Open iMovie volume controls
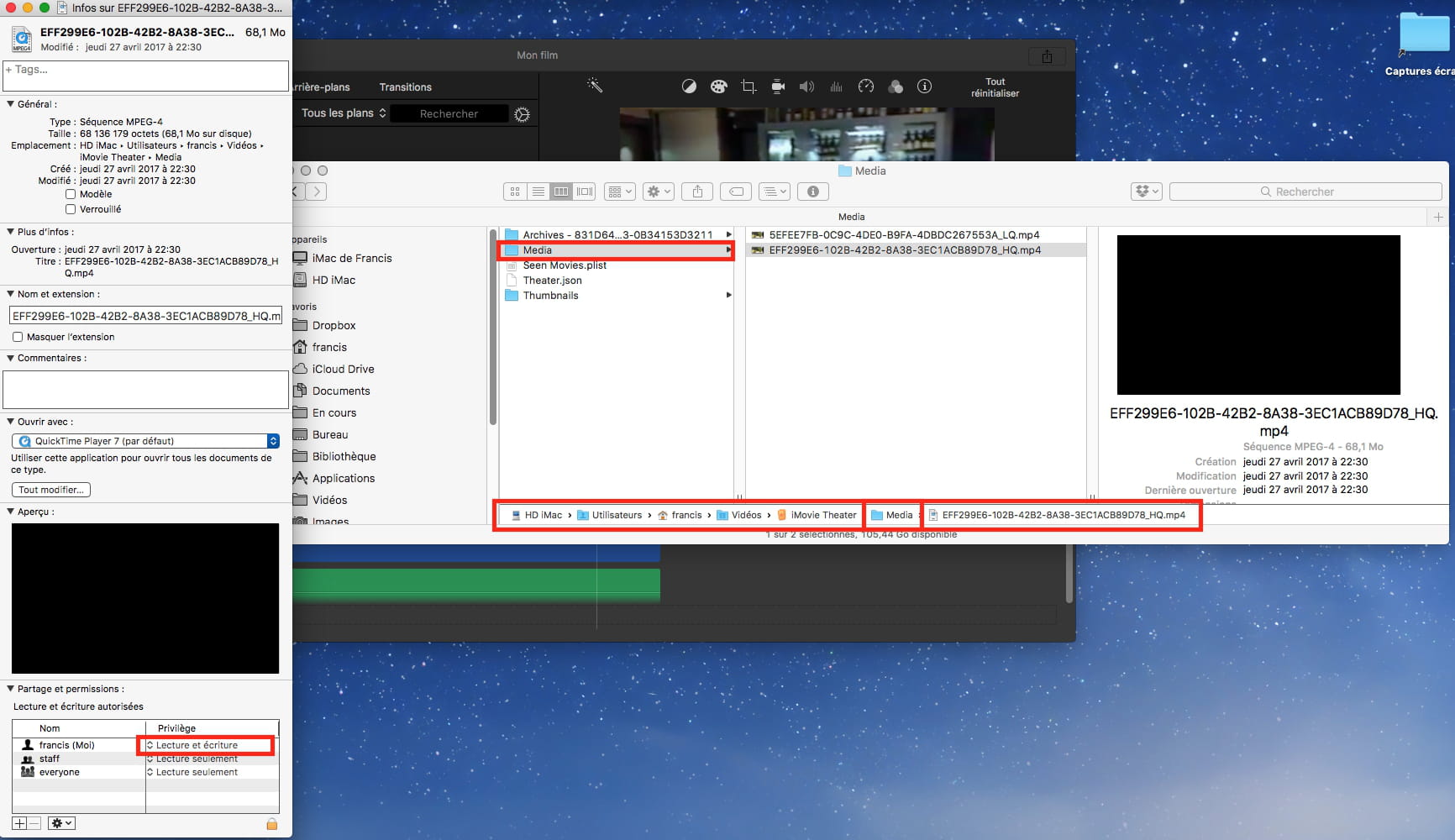 [806, 87]
